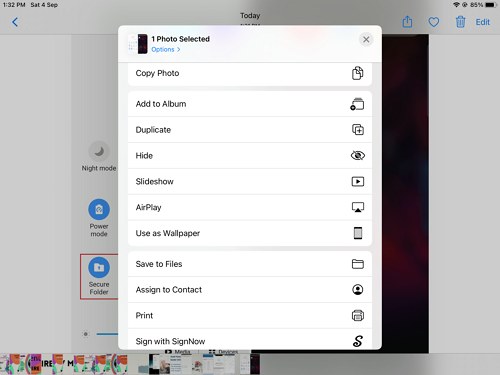Tap the Wi-Fi status icon
Image resolution: width=500 pixels, height=375 pixels.
456,5
